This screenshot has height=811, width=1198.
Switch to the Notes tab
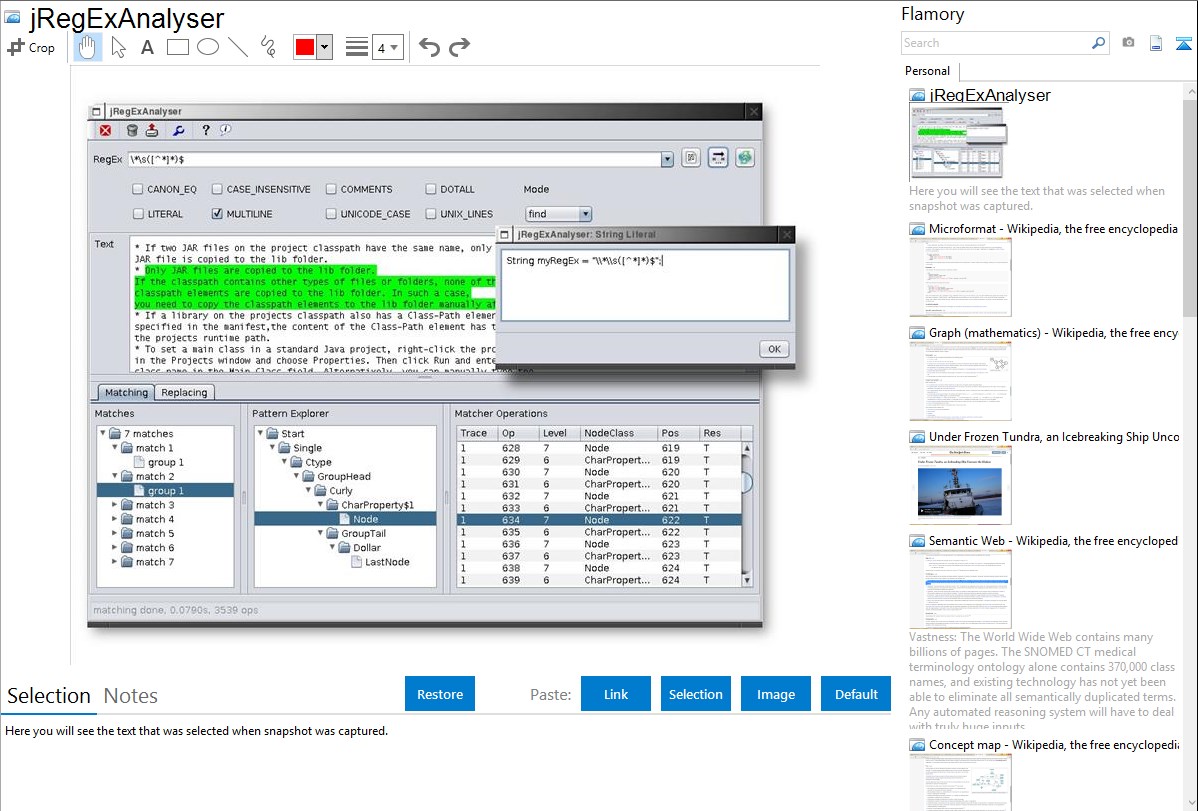pyautogui.click(x=131, y=696)
